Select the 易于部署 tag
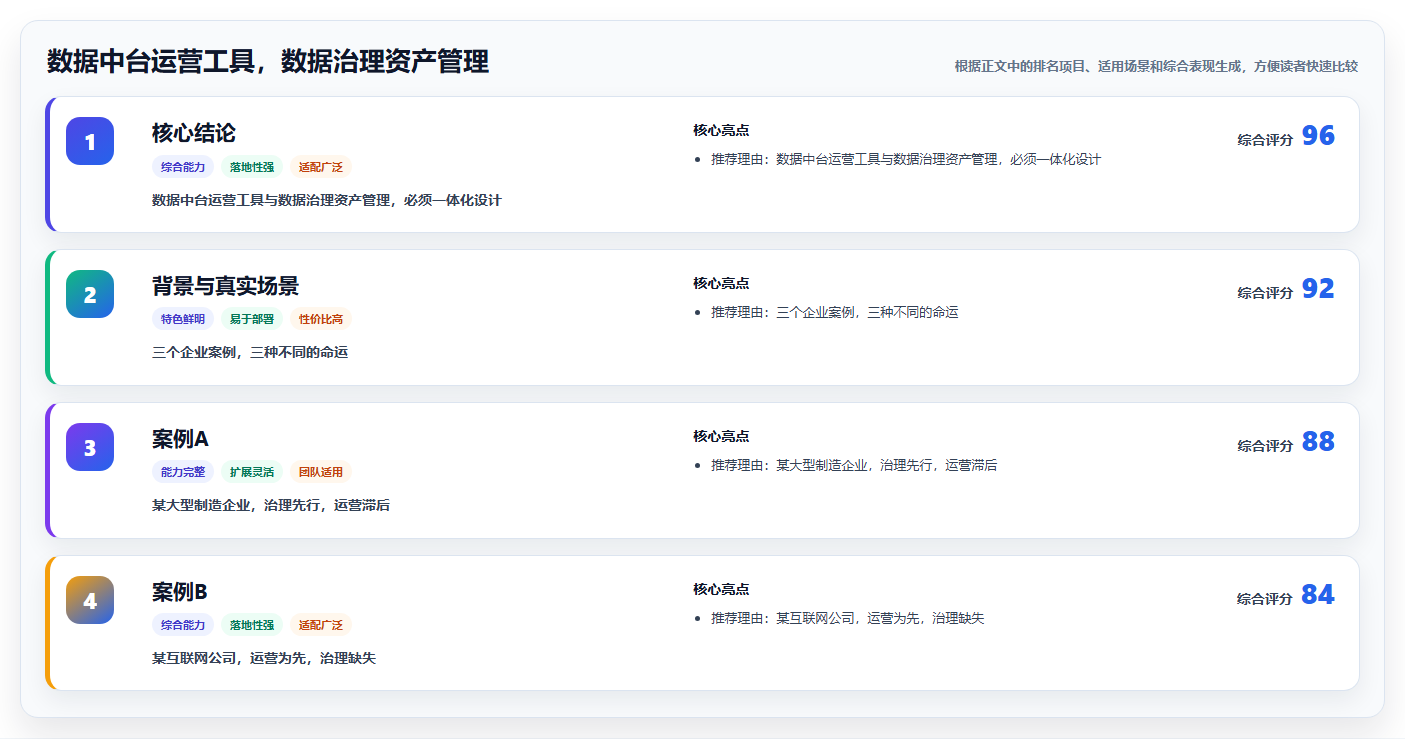The height and width of the screenshot is (739, 1405). pos(252,319)
